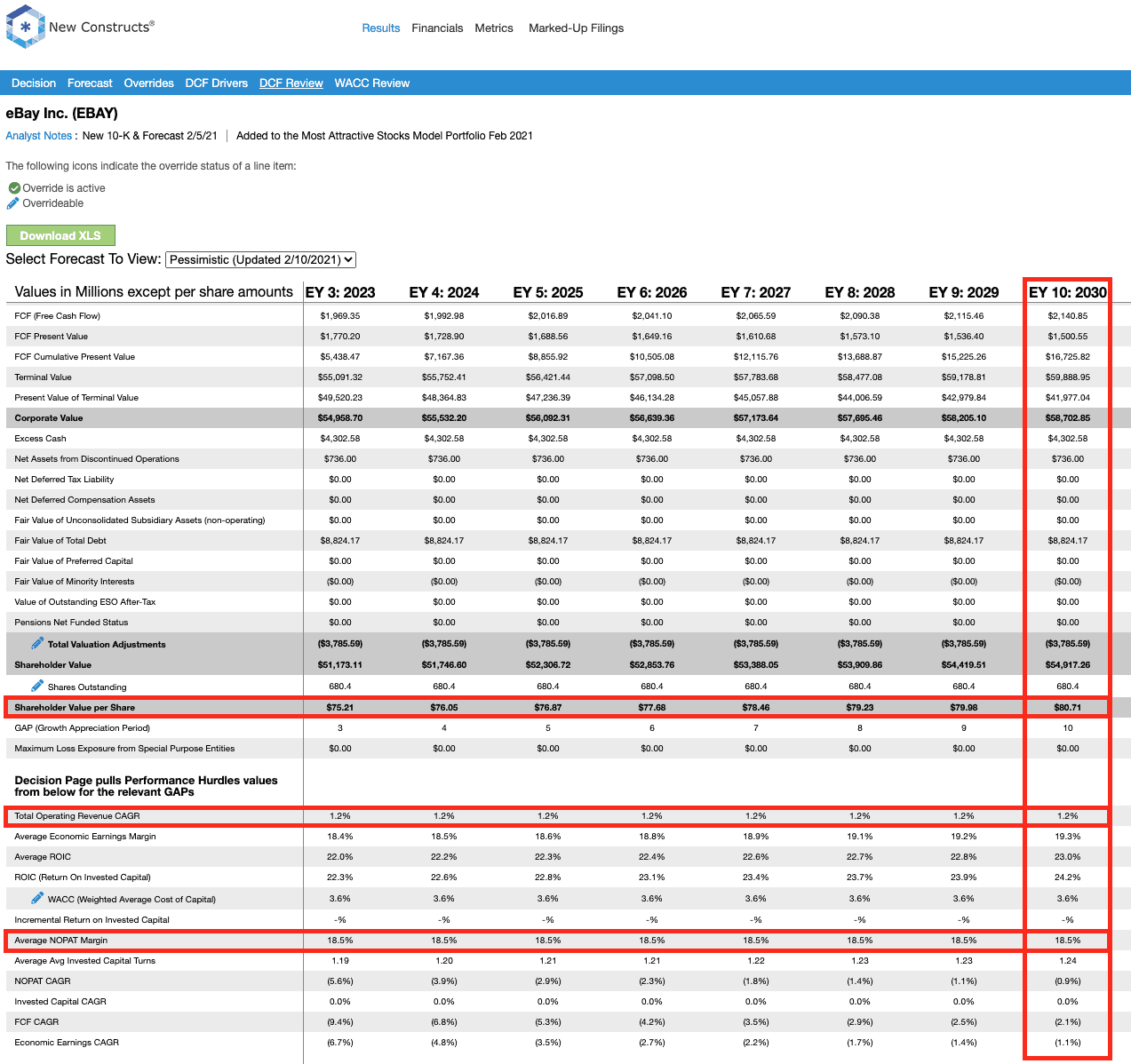Click the eBay Inc. (EBAY) heading
The image size is (1131, 1064).
[x=61, y=113]
